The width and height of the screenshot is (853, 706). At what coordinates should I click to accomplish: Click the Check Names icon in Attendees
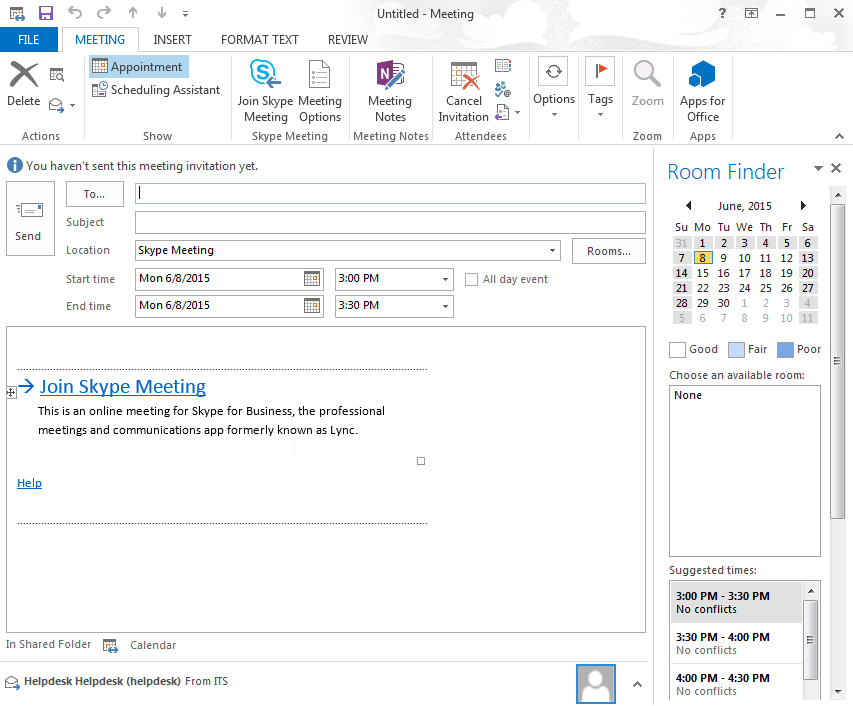(x=503, y=89)
